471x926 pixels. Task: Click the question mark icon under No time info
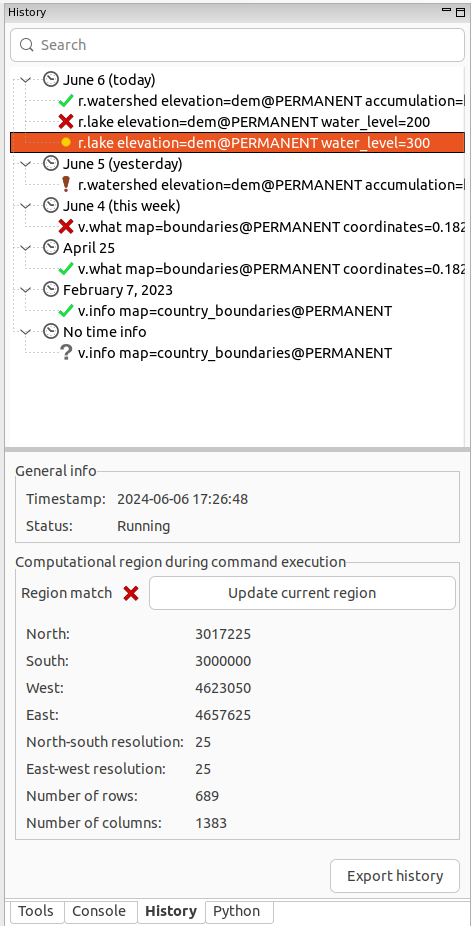pos(66,353)
